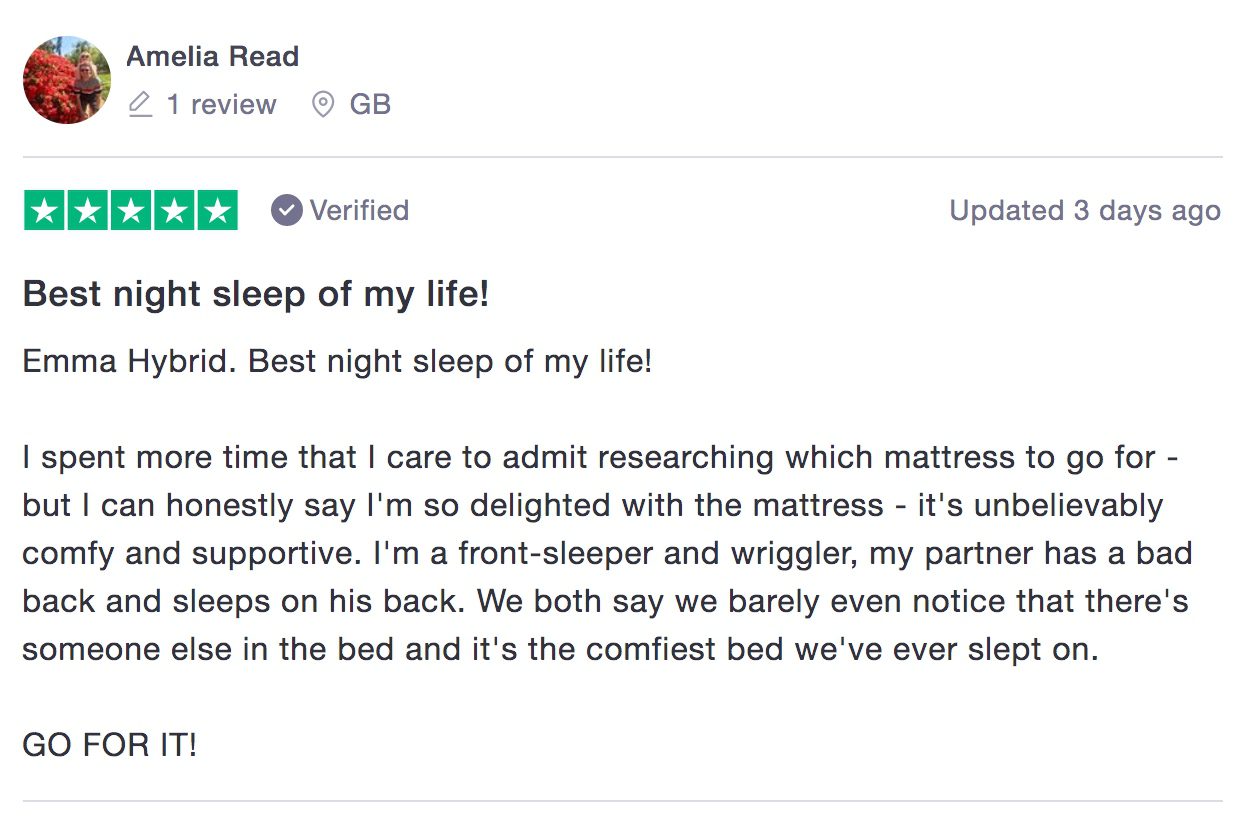1244x829 pixels.
Task: Click the pencil review-count icon
Action: (x=140, y=104)
